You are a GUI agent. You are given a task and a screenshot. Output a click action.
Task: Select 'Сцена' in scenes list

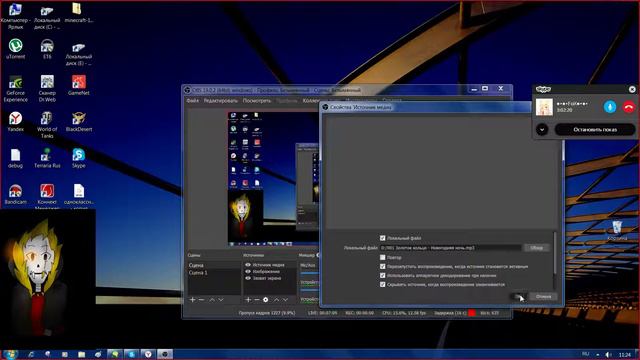point(214,265)
